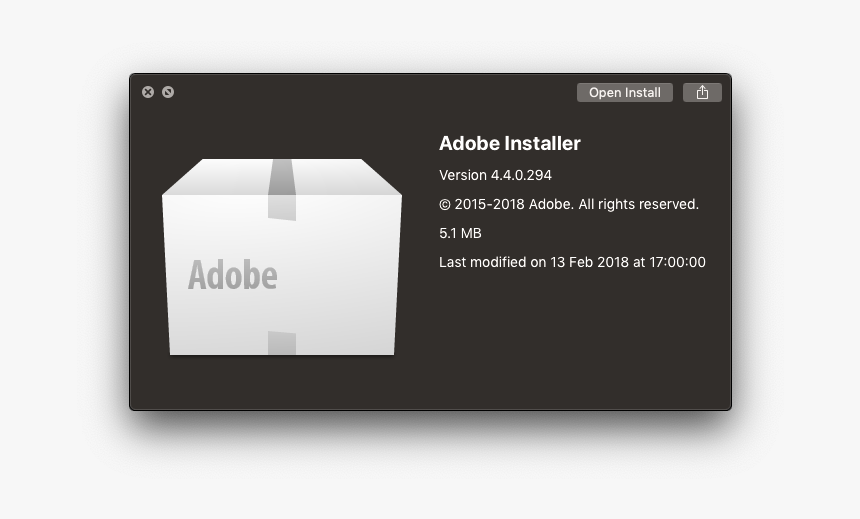
Task: Click the Adobe box package thumbnail
Action: tap(282, 257)
